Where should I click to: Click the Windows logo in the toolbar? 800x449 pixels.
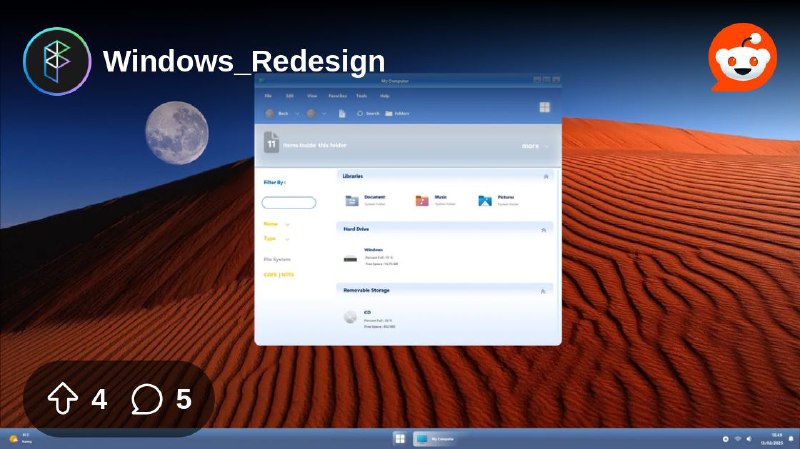pyautogui.click(x=544, y=107)
